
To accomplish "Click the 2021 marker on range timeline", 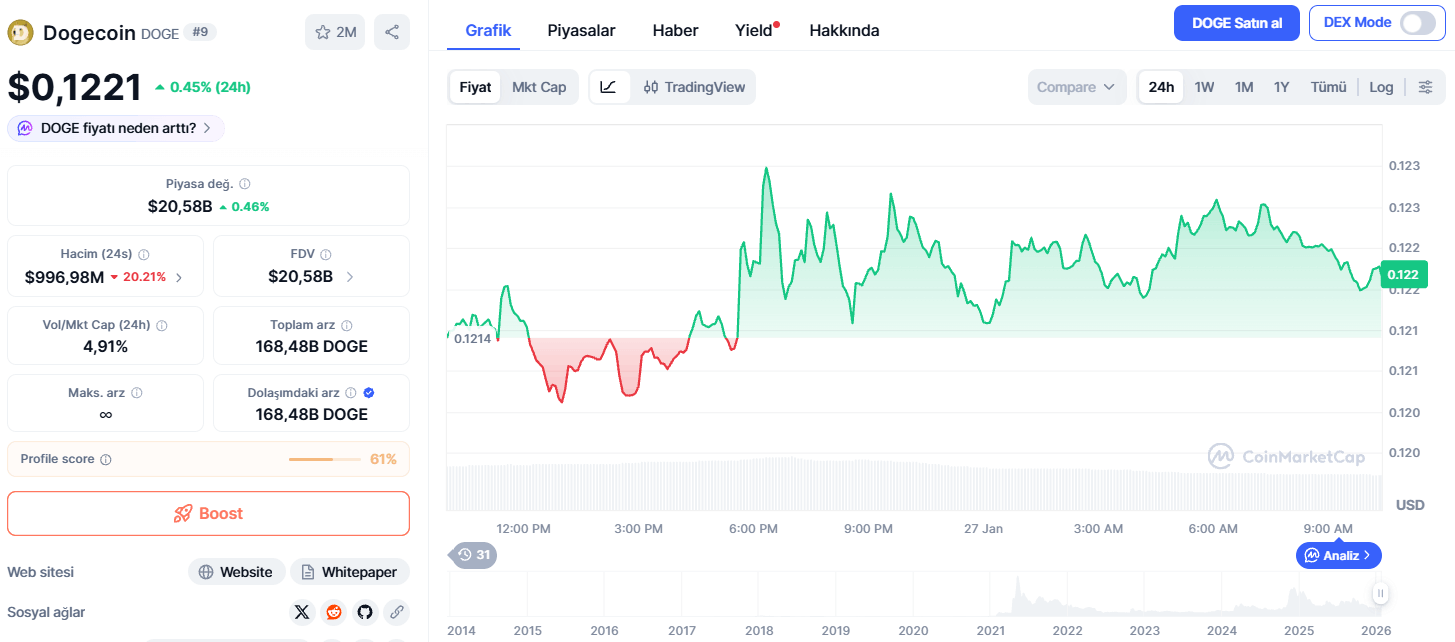I will tap(990, 630).
